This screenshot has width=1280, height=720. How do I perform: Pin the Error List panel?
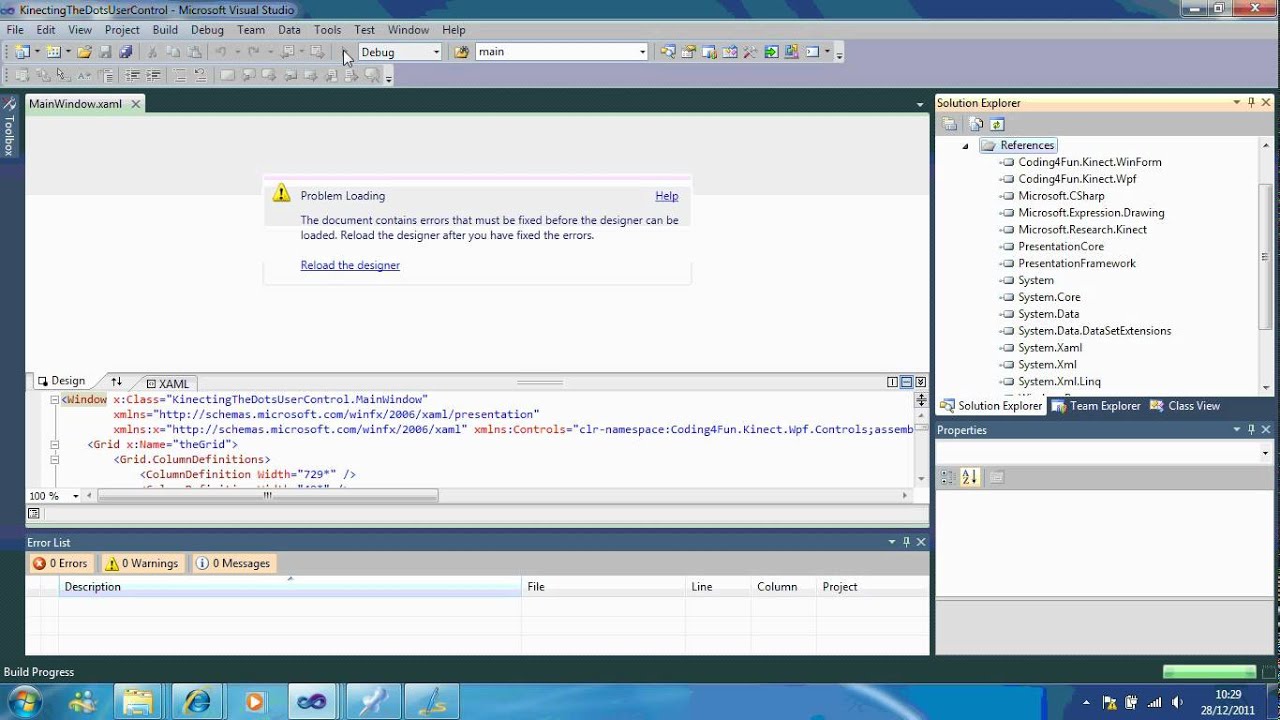[x=907, y=542]
